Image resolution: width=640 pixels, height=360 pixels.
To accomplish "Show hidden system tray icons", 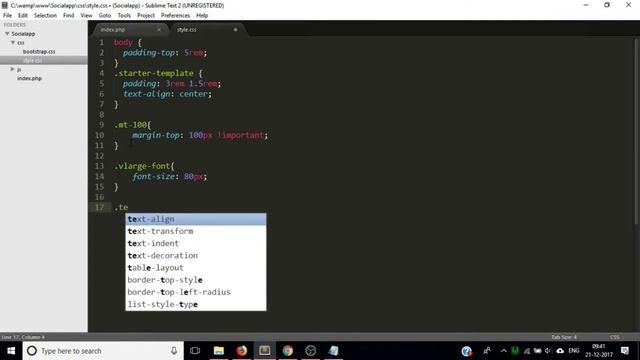I will pos(503,351).
